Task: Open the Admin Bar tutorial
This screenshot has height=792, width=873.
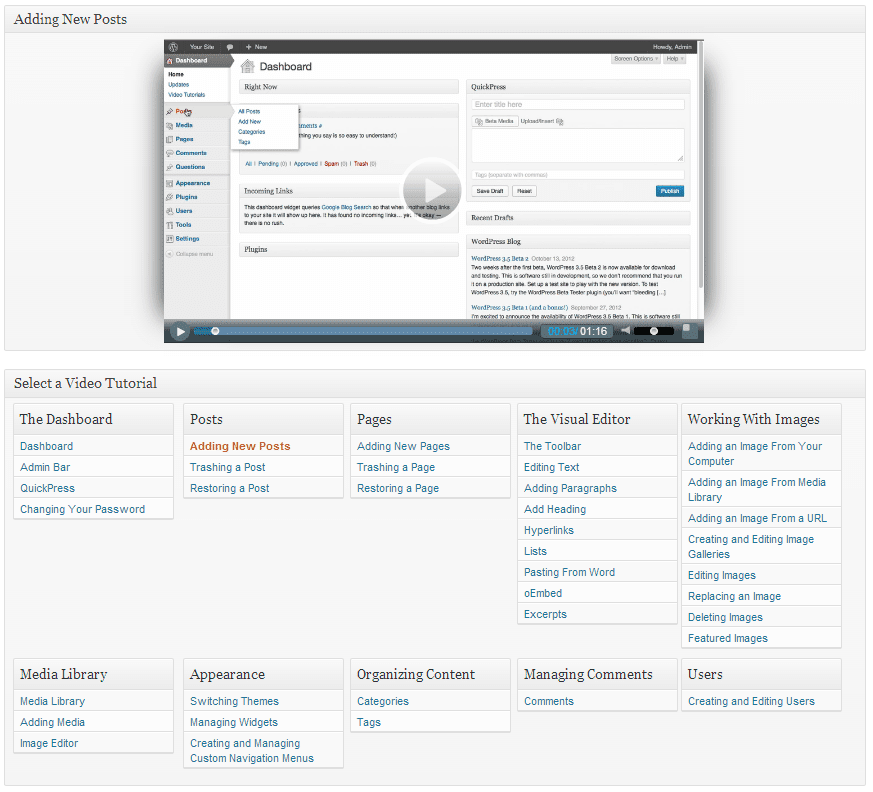Action: [45, 468]
